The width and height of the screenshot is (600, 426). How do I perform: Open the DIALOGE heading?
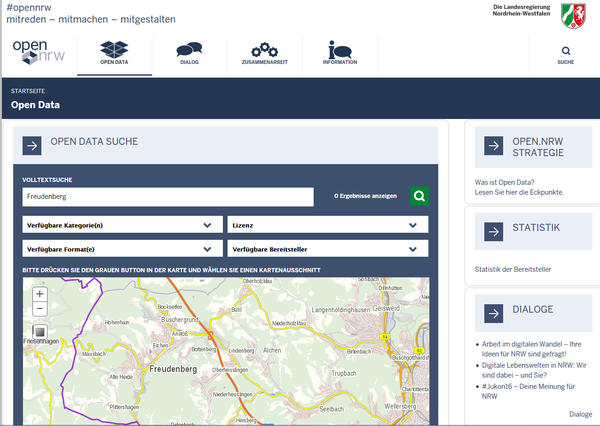point(533,309)
